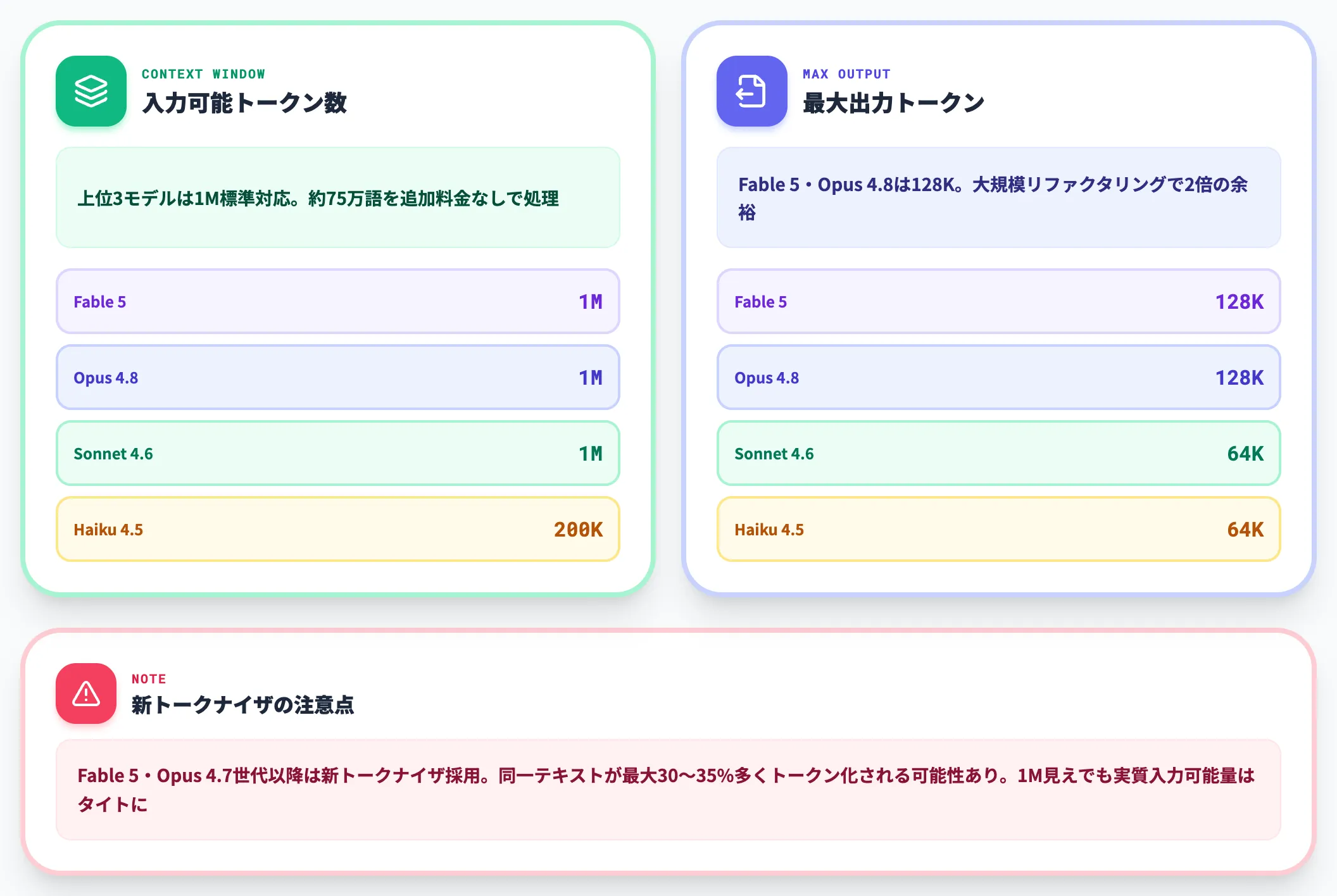Click the CONTEXT WINDOW label
The image size is (1337, 896).
pos(203,74)
